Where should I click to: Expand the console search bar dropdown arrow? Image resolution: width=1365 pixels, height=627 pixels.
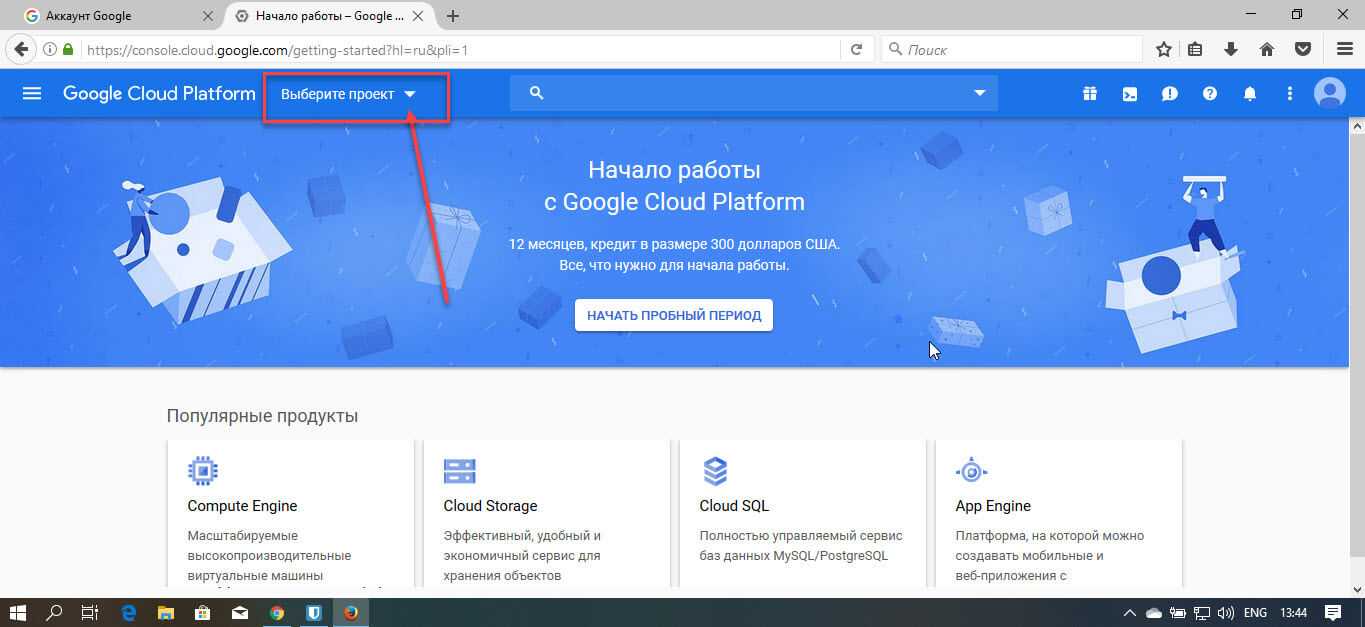[x=979, y=93]
